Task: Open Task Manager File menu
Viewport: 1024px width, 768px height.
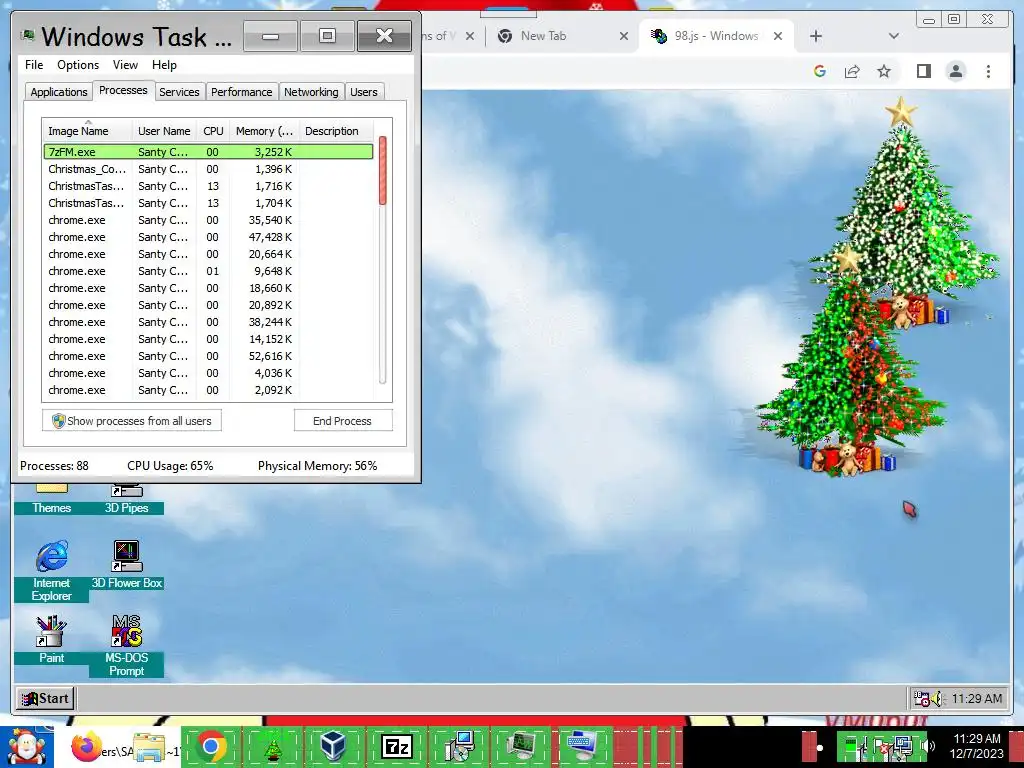Action: click(34, 65)
